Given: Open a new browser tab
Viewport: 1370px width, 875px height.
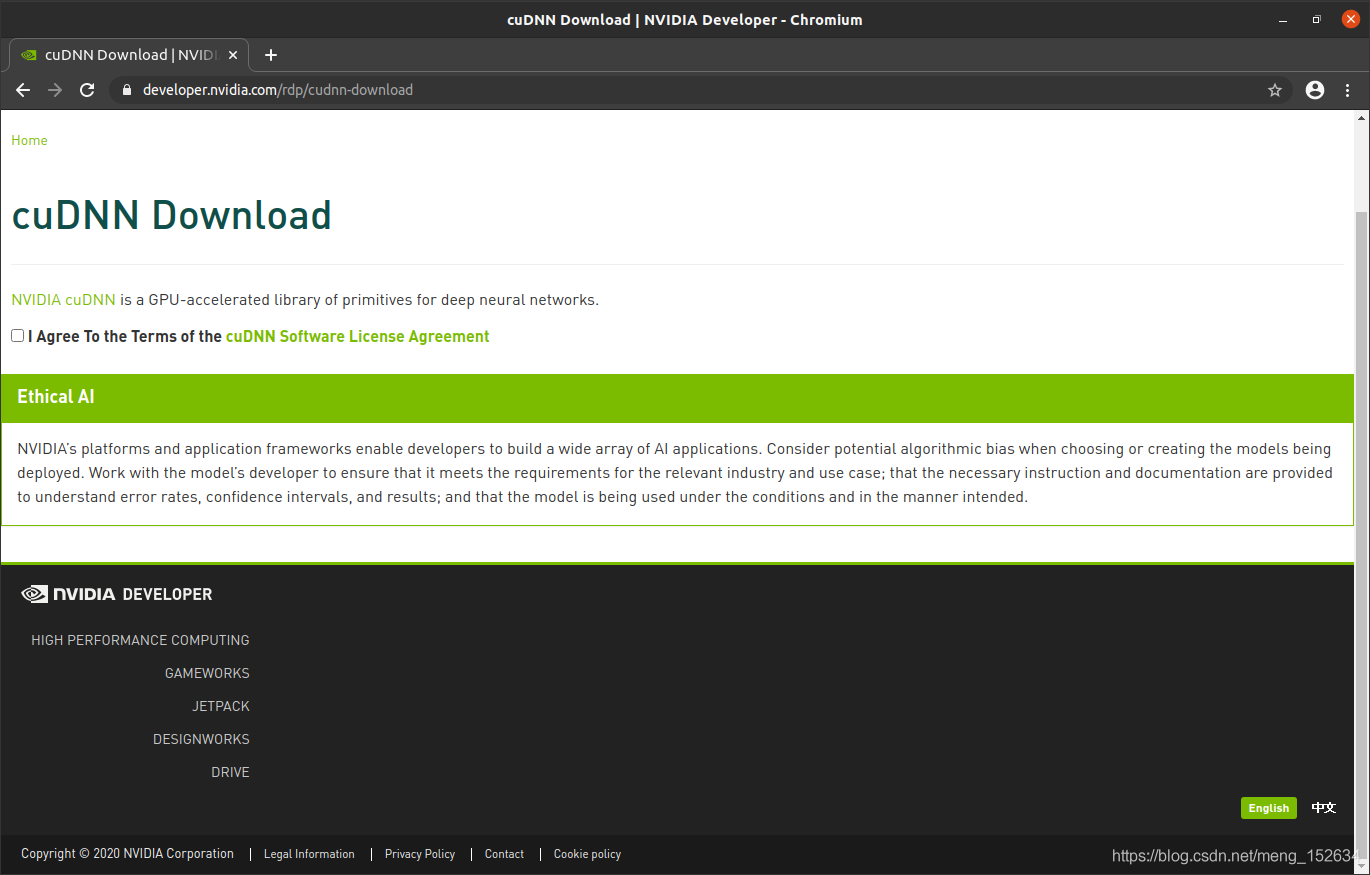Looking at the screenshot, I should tap(270, 55).
